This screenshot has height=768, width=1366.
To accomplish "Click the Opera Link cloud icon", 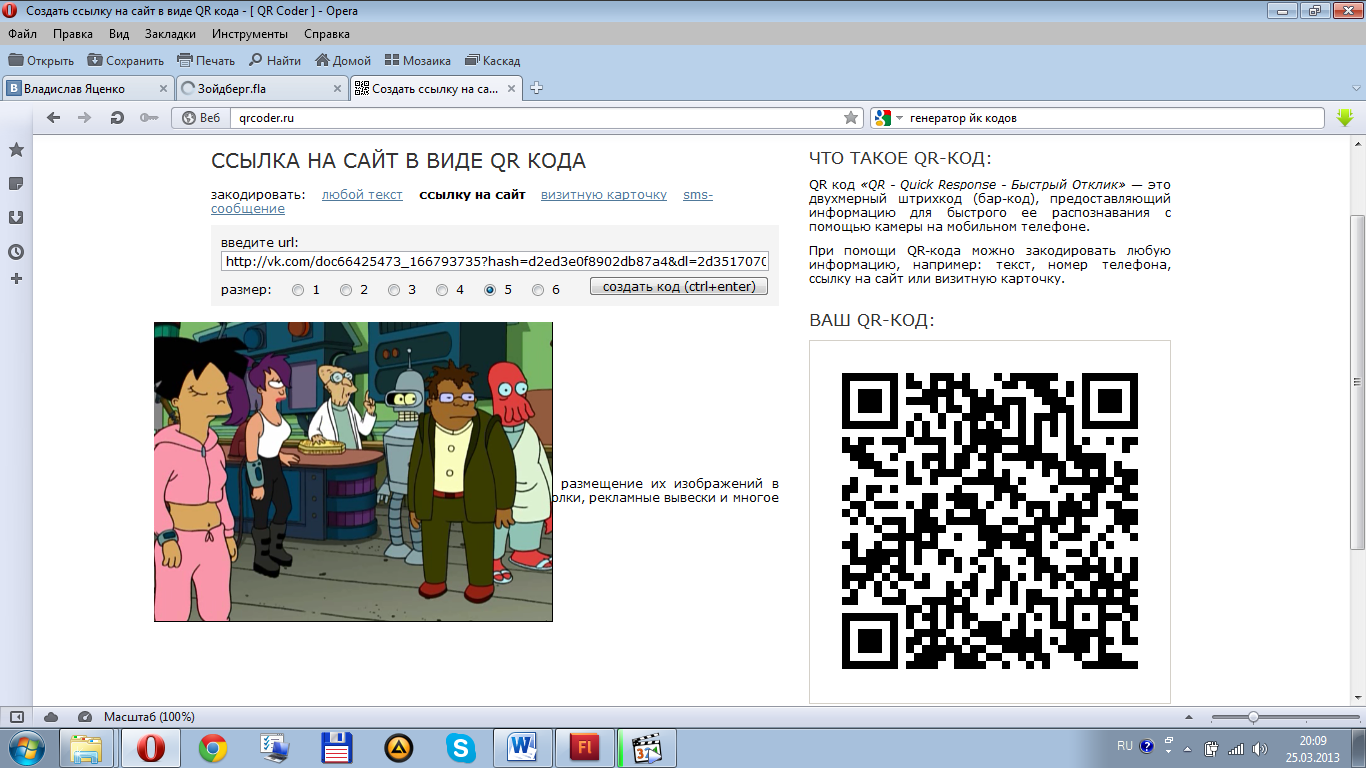I will [51, 717].
